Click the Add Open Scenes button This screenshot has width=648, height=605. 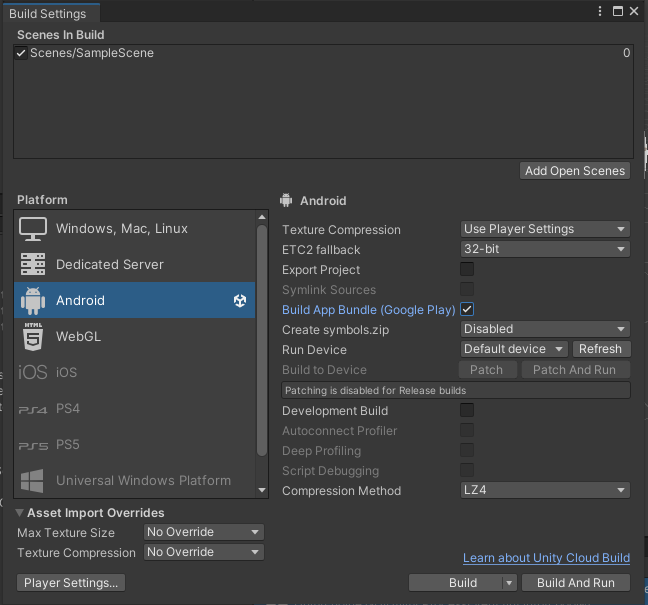(575, 171)
